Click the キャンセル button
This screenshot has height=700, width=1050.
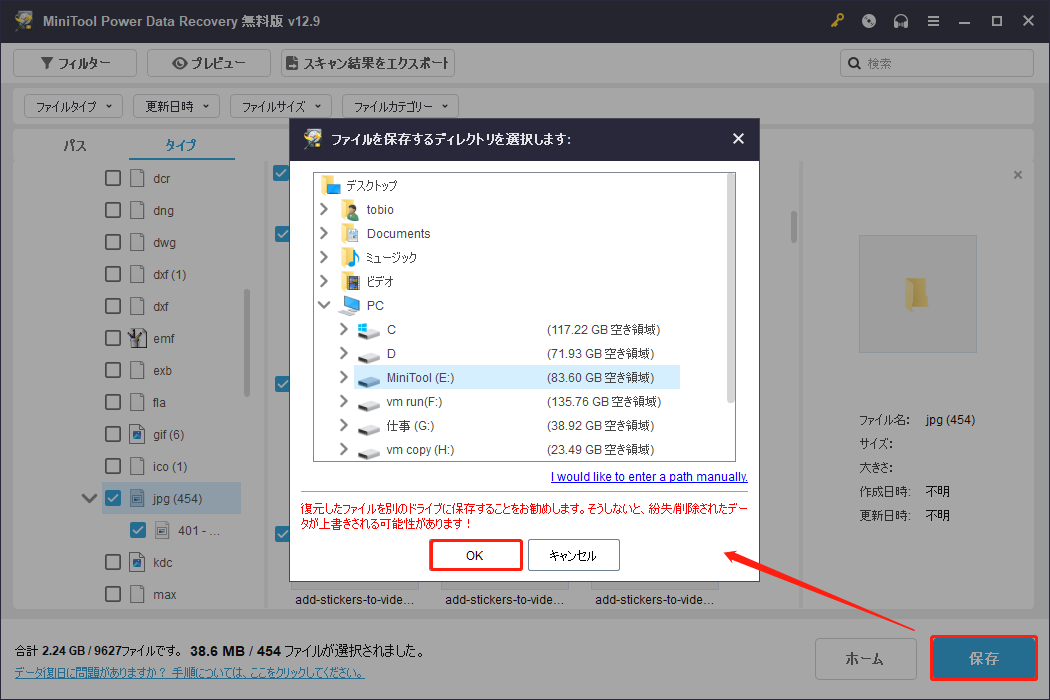(x=573, y=555)
